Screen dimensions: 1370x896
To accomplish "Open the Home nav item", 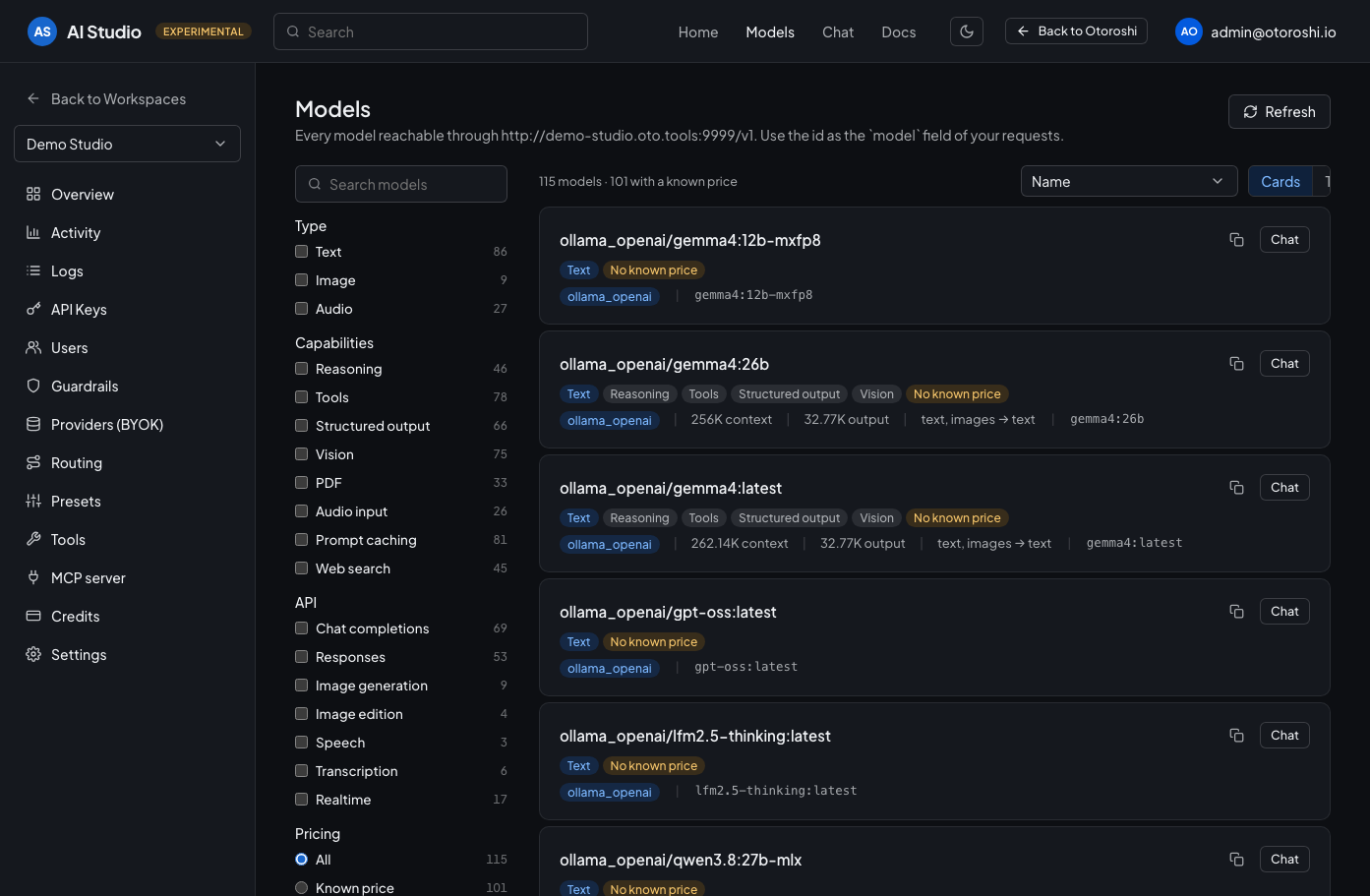I will click(x=698, y=31).
